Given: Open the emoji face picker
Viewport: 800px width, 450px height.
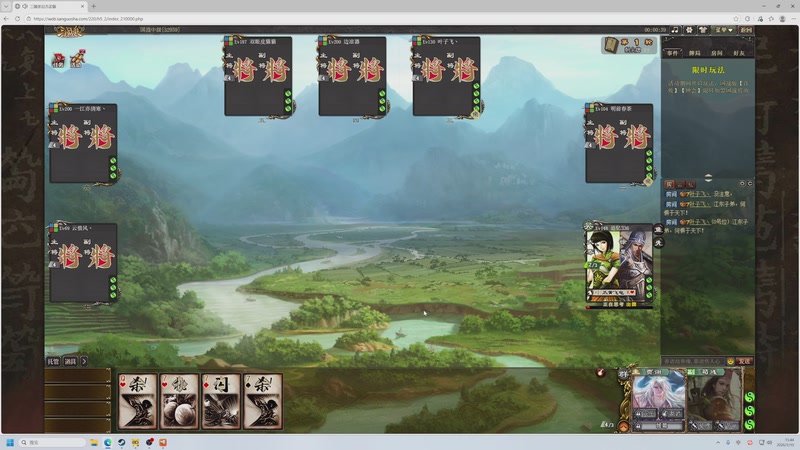Looking at the screenshot, I should coord(730,361).
